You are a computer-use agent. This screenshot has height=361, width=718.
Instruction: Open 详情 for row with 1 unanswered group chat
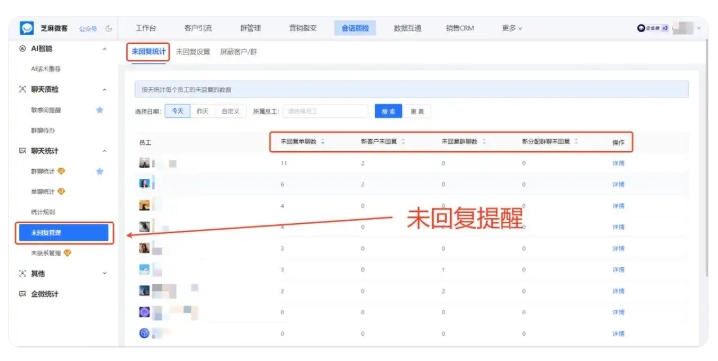click(618, 269)
